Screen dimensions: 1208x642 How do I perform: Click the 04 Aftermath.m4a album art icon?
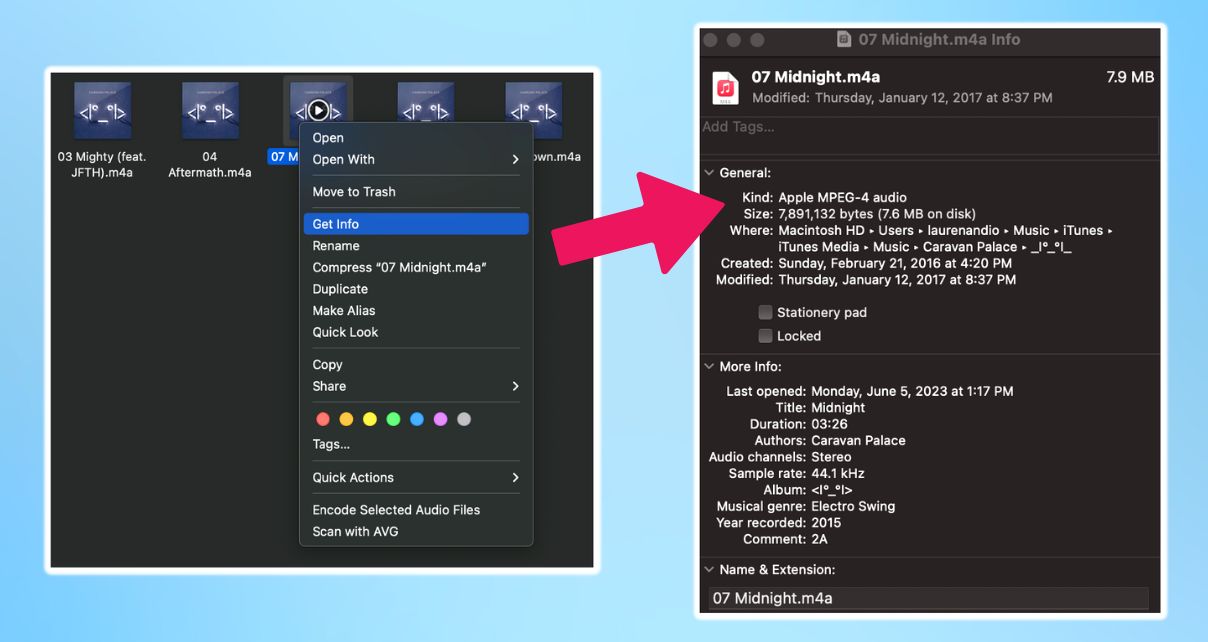tap(209, 110)
